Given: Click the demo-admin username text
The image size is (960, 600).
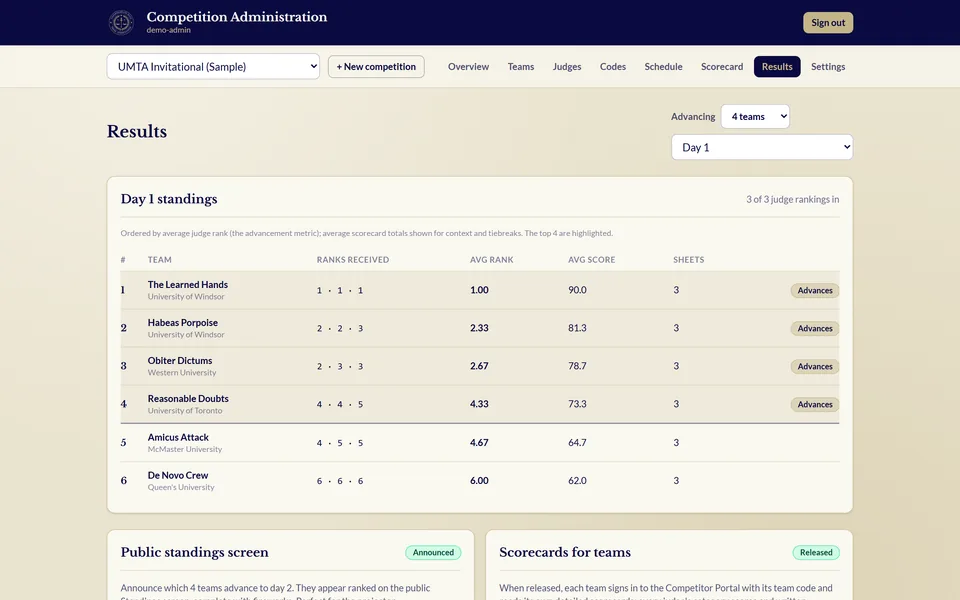Looking at the screenshot, I should click(168, 30).
